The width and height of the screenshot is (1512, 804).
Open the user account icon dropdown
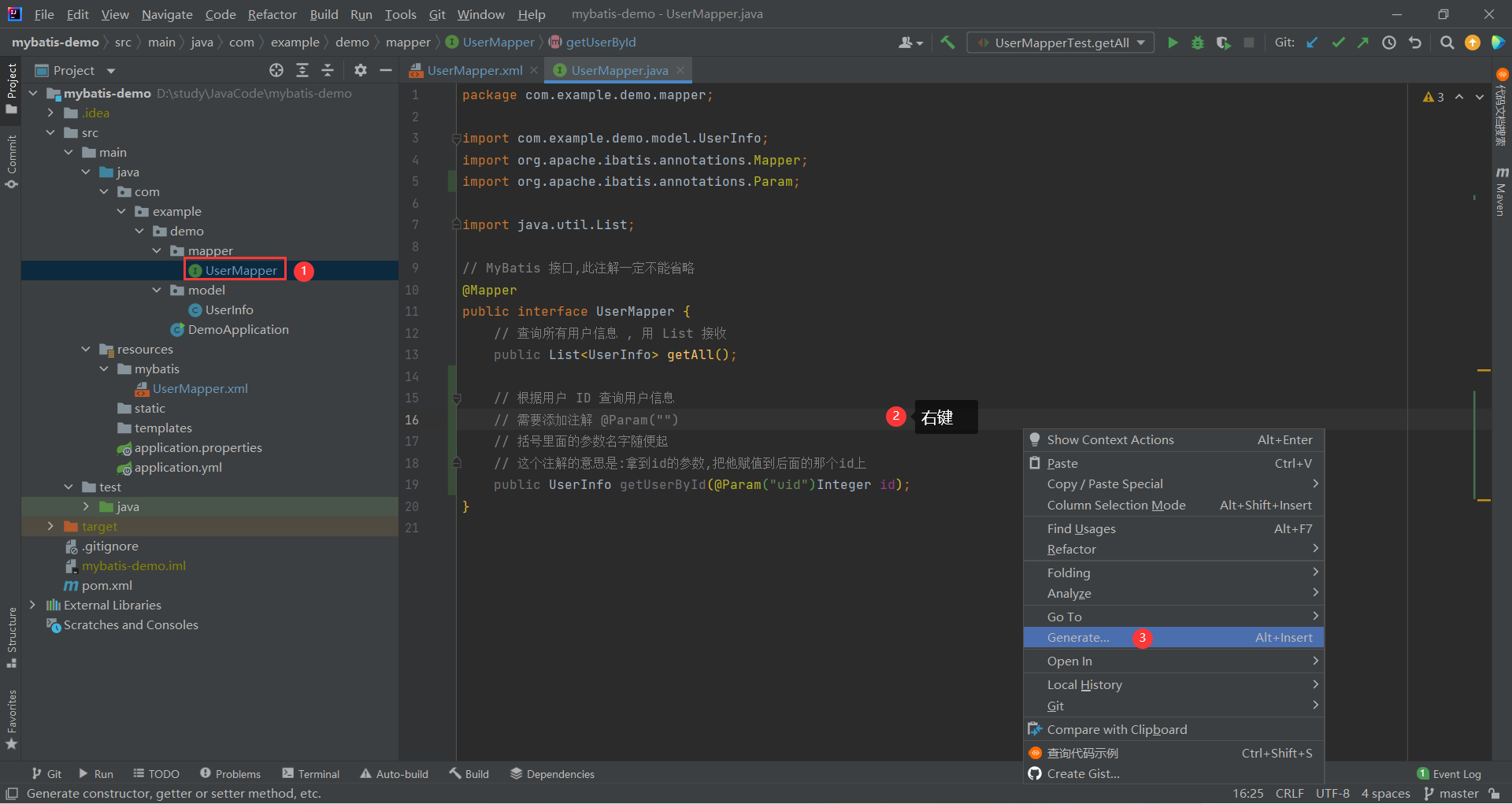tap(910, 43)
